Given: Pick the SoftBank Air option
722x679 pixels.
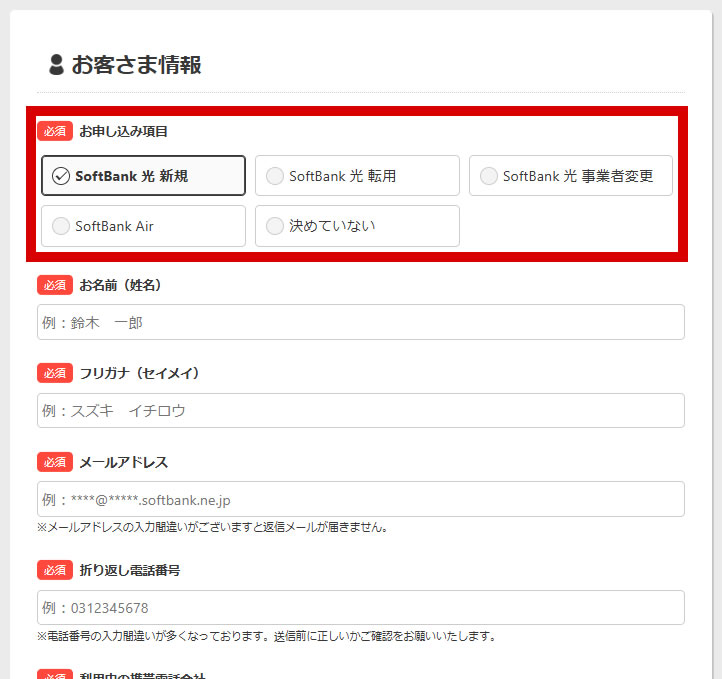Looking at the screenshot, I should click(143, 226).
